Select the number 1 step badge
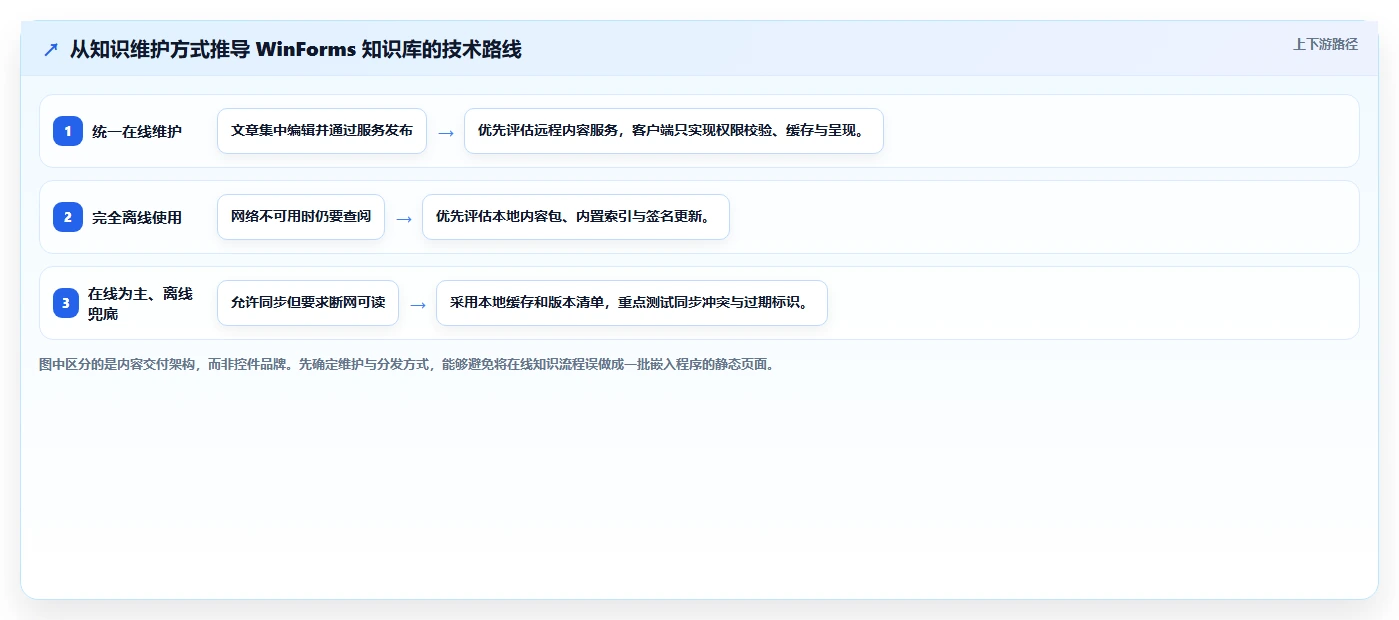1399x620 pixels. 68,131
